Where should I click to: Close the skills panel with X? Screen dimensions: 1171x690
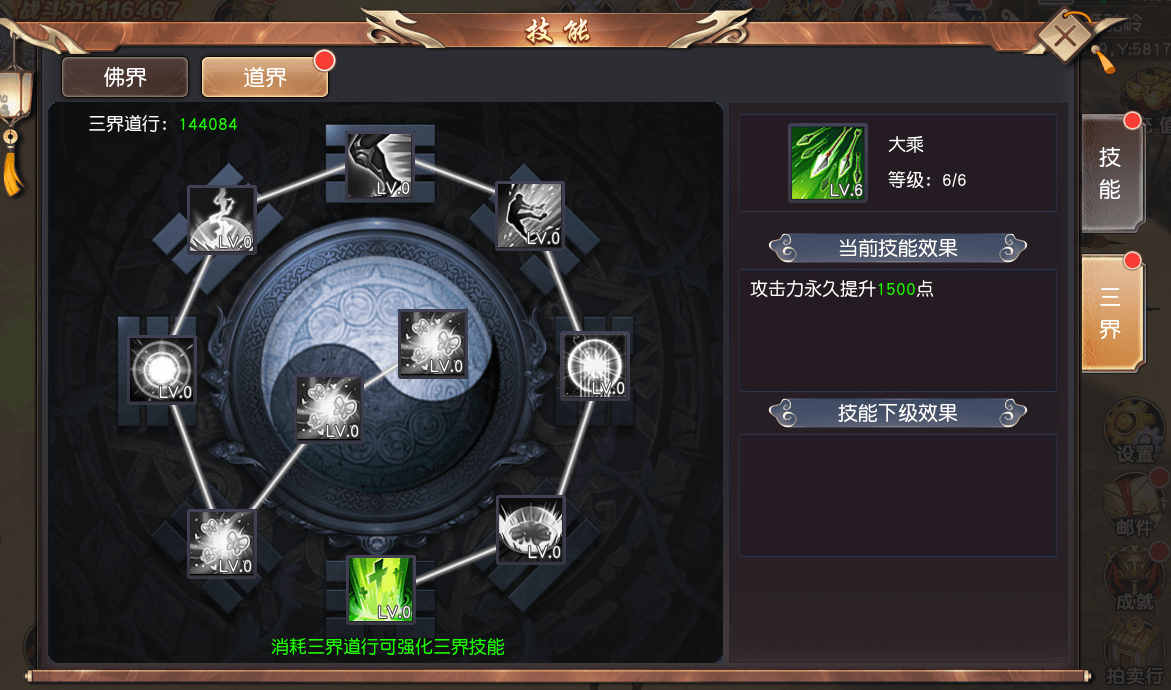pos(1066,34)
